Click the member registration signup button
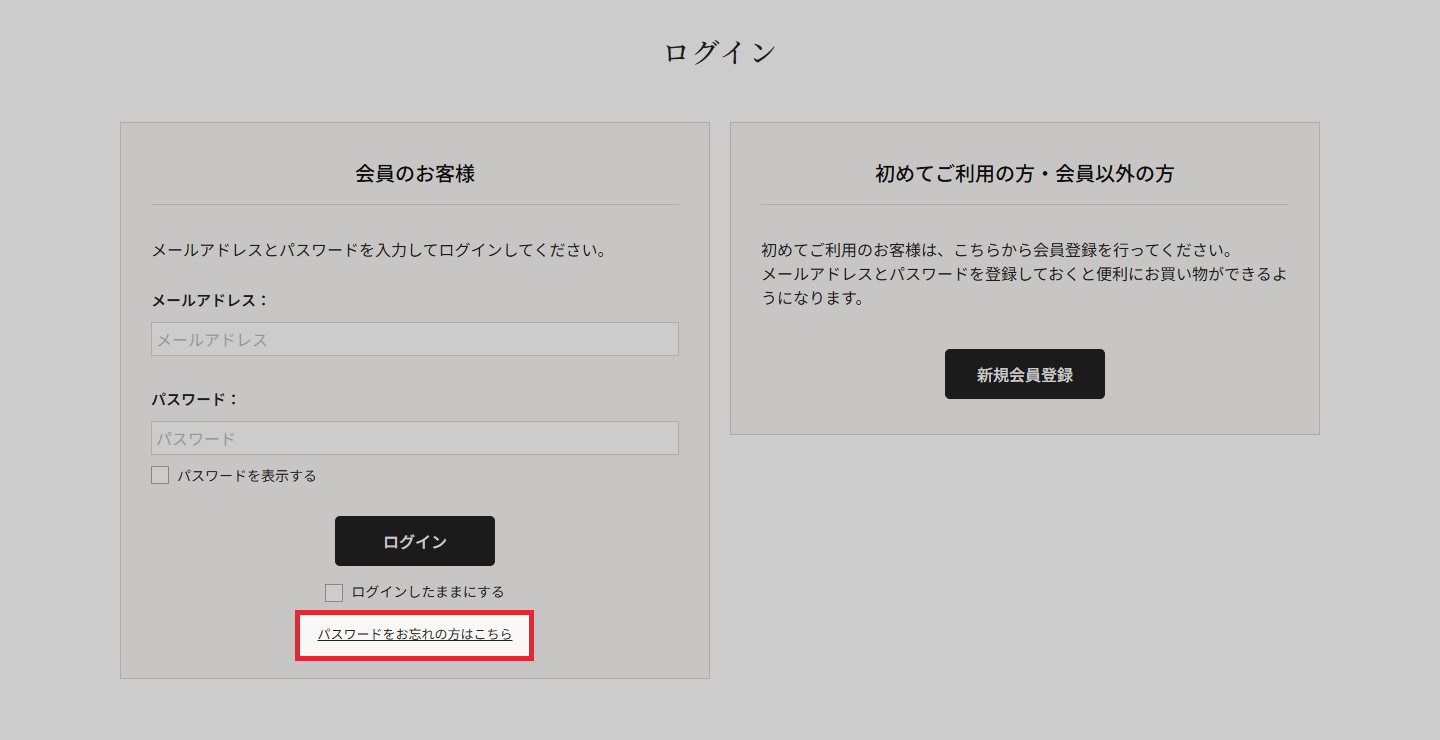This screenshot has width=1440, height=740. (x=1024, y=373)
